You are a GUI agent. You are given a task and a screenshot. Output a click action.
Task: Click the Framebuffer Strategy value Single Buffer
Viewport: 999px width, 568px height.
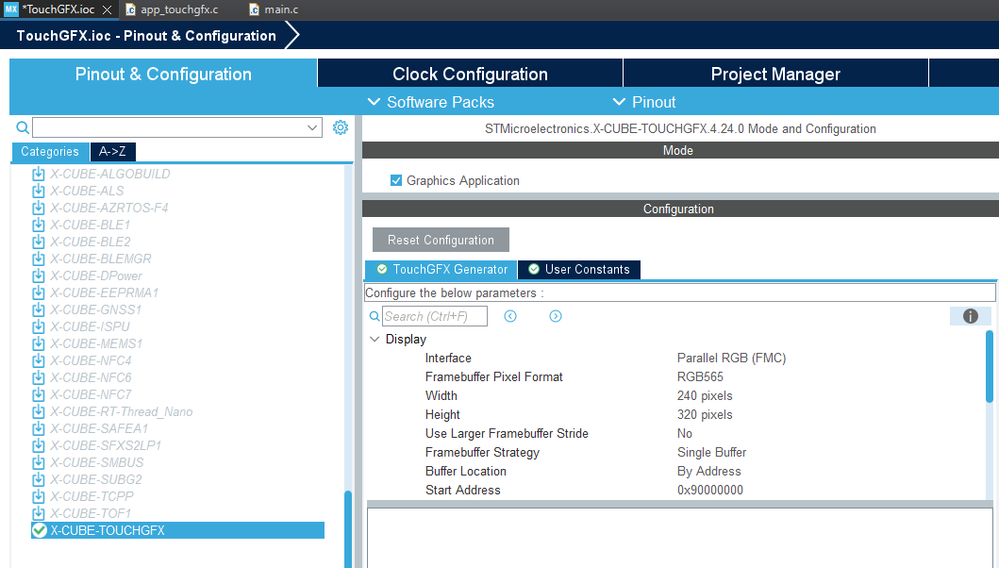712,452
